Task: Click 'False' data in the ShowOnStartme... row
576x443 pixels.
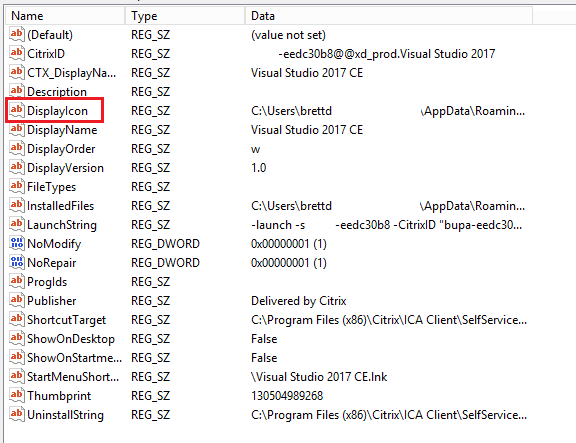Action: pos(264,358)
